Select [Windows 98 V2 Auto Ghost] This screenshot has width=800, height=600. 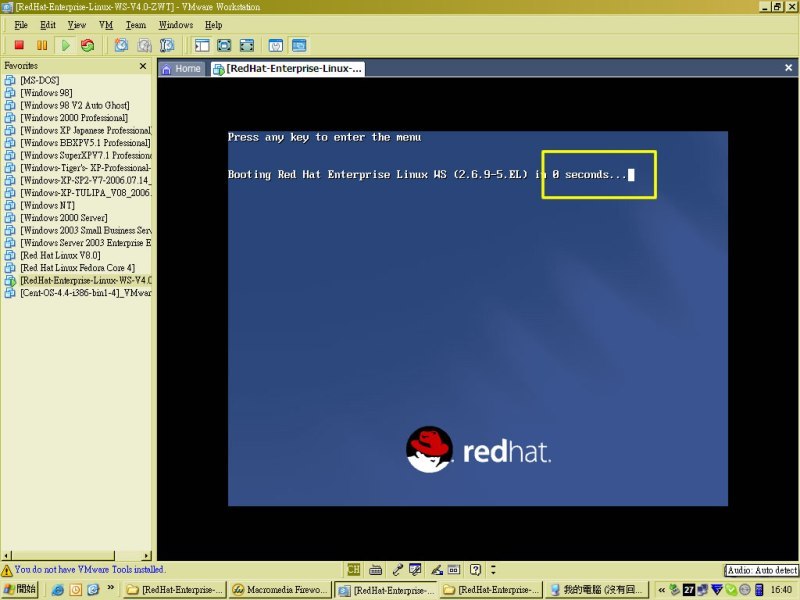pos(74,105)
